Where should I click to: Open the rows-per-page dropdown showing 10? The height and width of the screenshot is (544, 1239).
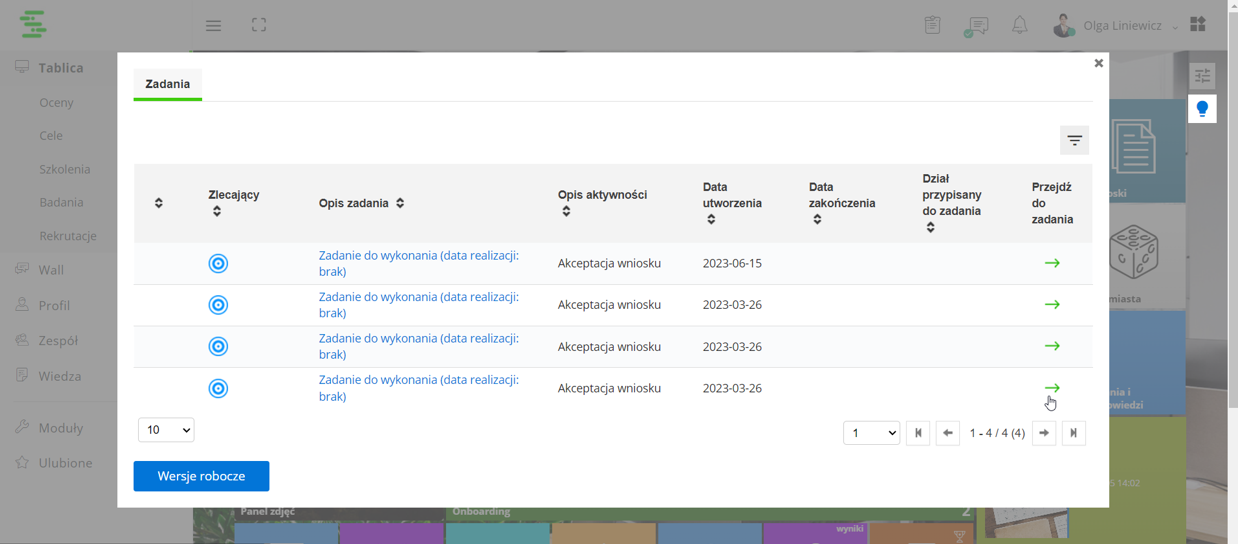[166, 430]
